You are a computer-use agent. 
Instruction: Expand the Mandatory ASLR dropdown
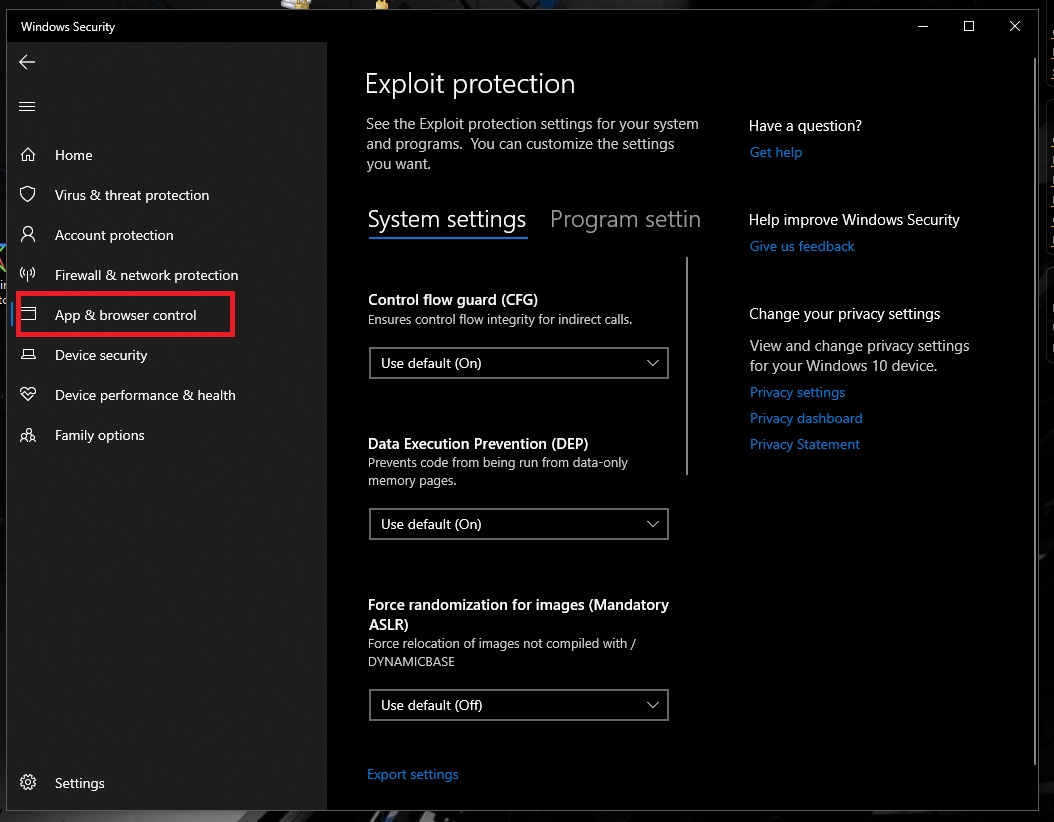click(518, 705)
